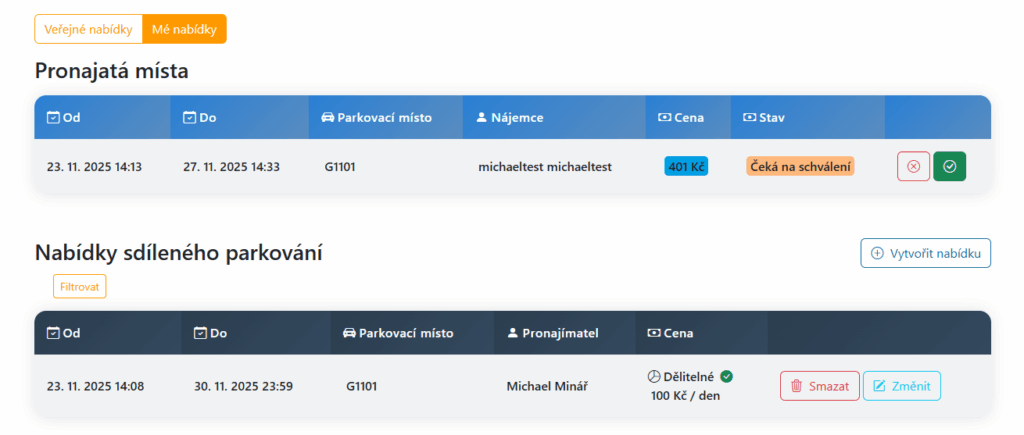Select the Mé nabídky tab

(184, 29)
